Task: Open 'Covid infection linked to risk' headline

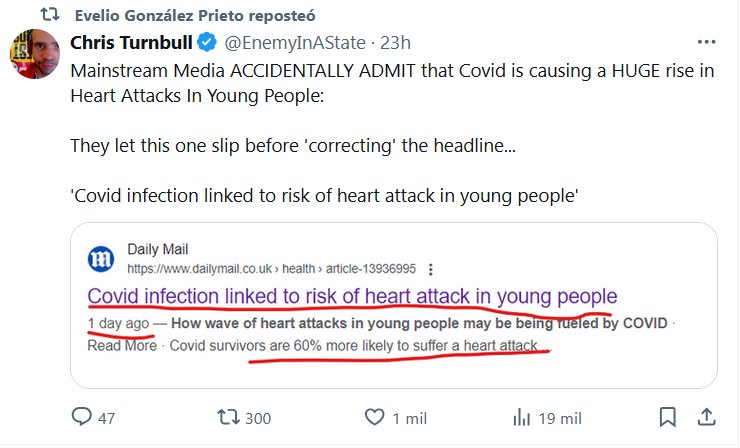Action: point(352,297)
